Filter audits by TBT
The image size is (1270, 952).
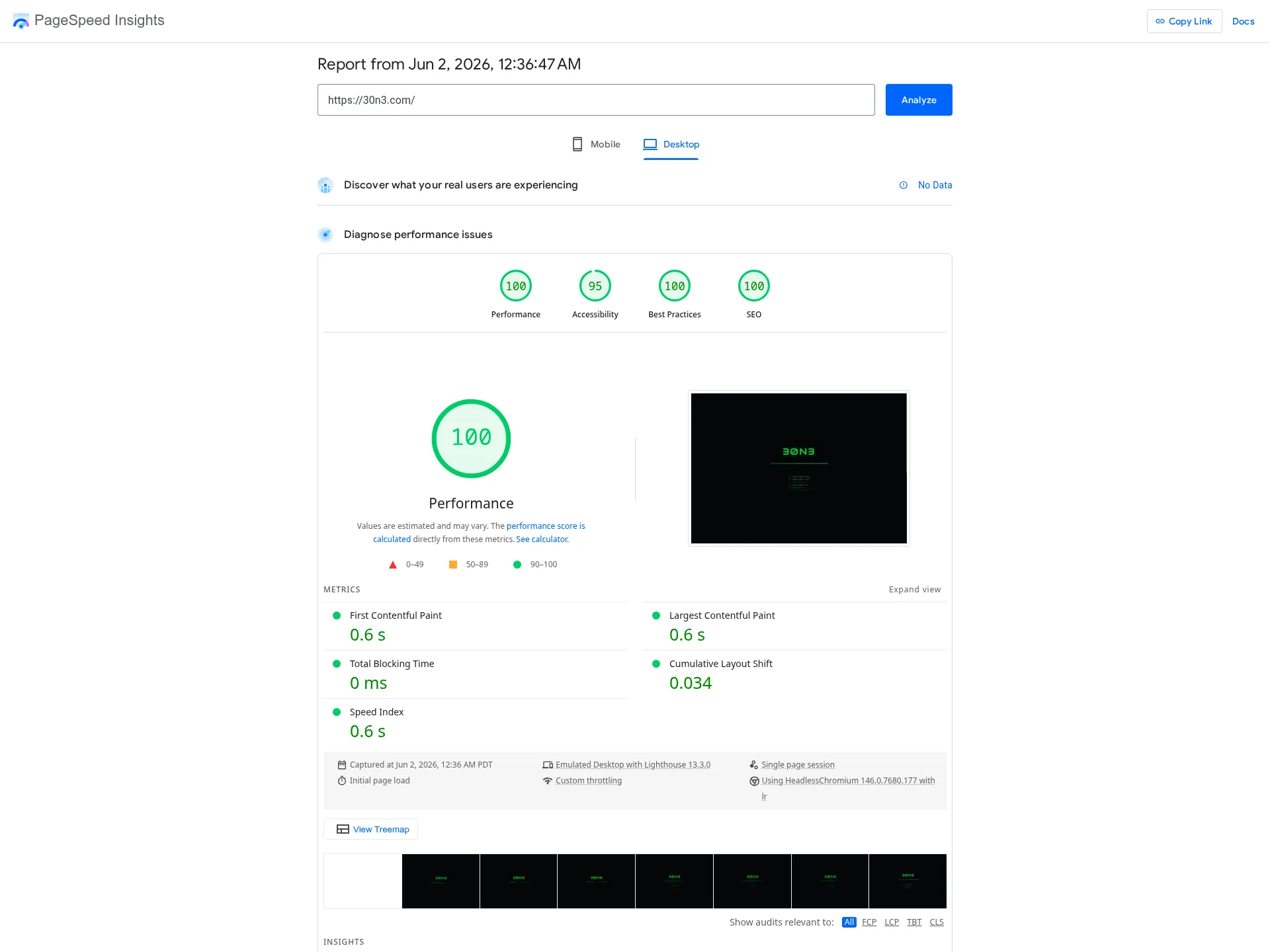point(914,922)
